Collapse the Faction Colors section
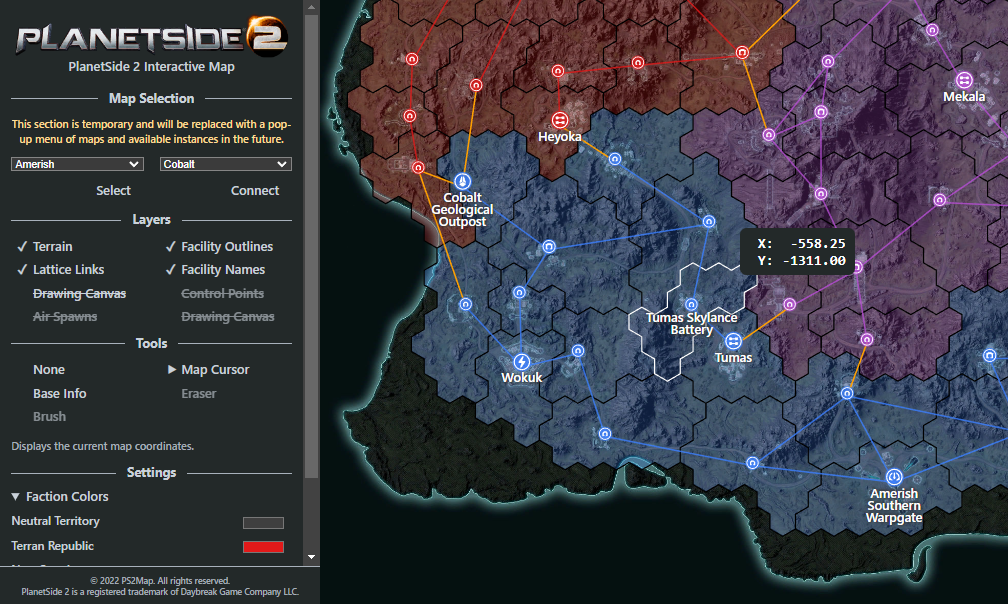Viewport: 1008px width, 604px height. point(60,497)
